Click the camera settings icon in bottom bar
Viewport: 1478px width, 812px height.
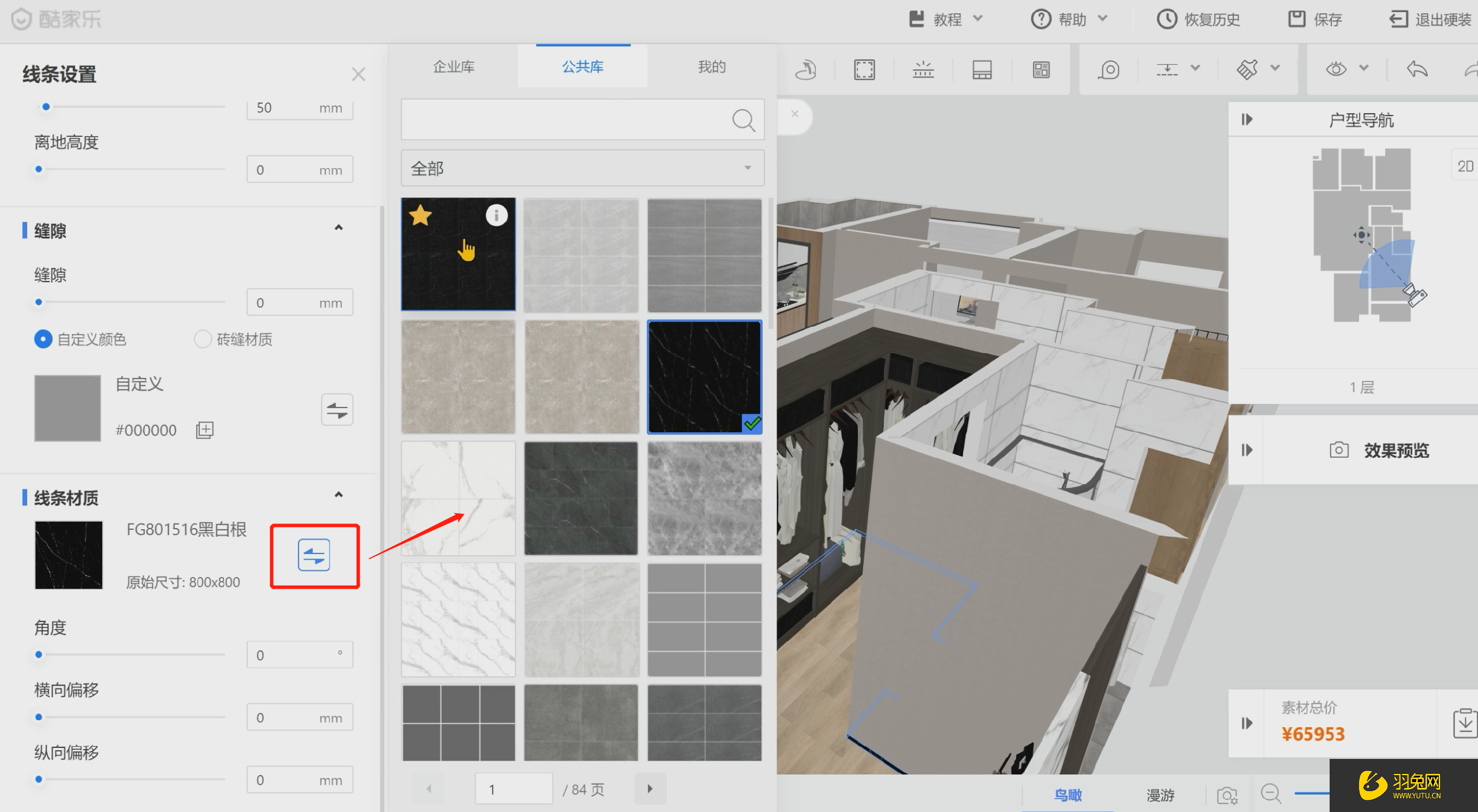pyautogui.click(x=1227, y=795)
